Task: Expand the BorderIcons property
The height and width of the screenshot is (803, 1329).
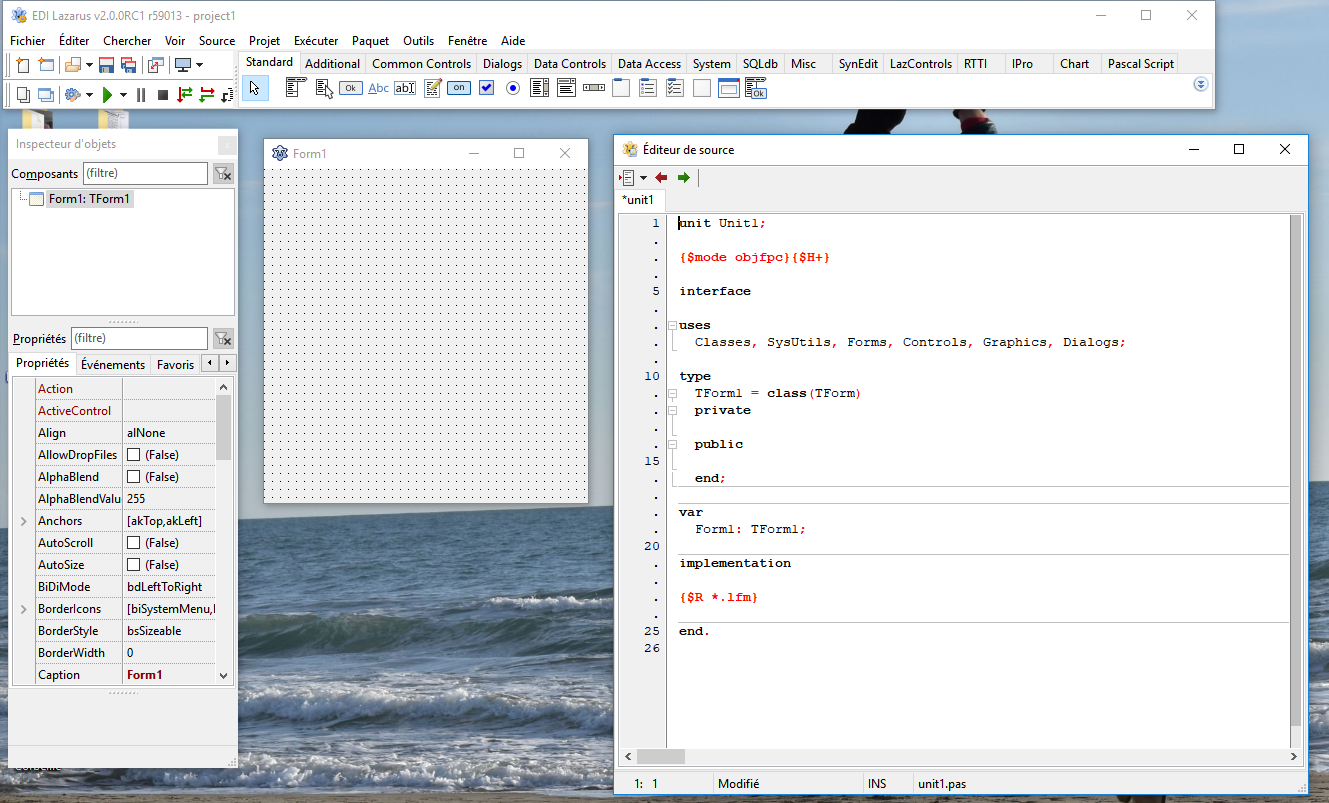Action: click(24, 609)
